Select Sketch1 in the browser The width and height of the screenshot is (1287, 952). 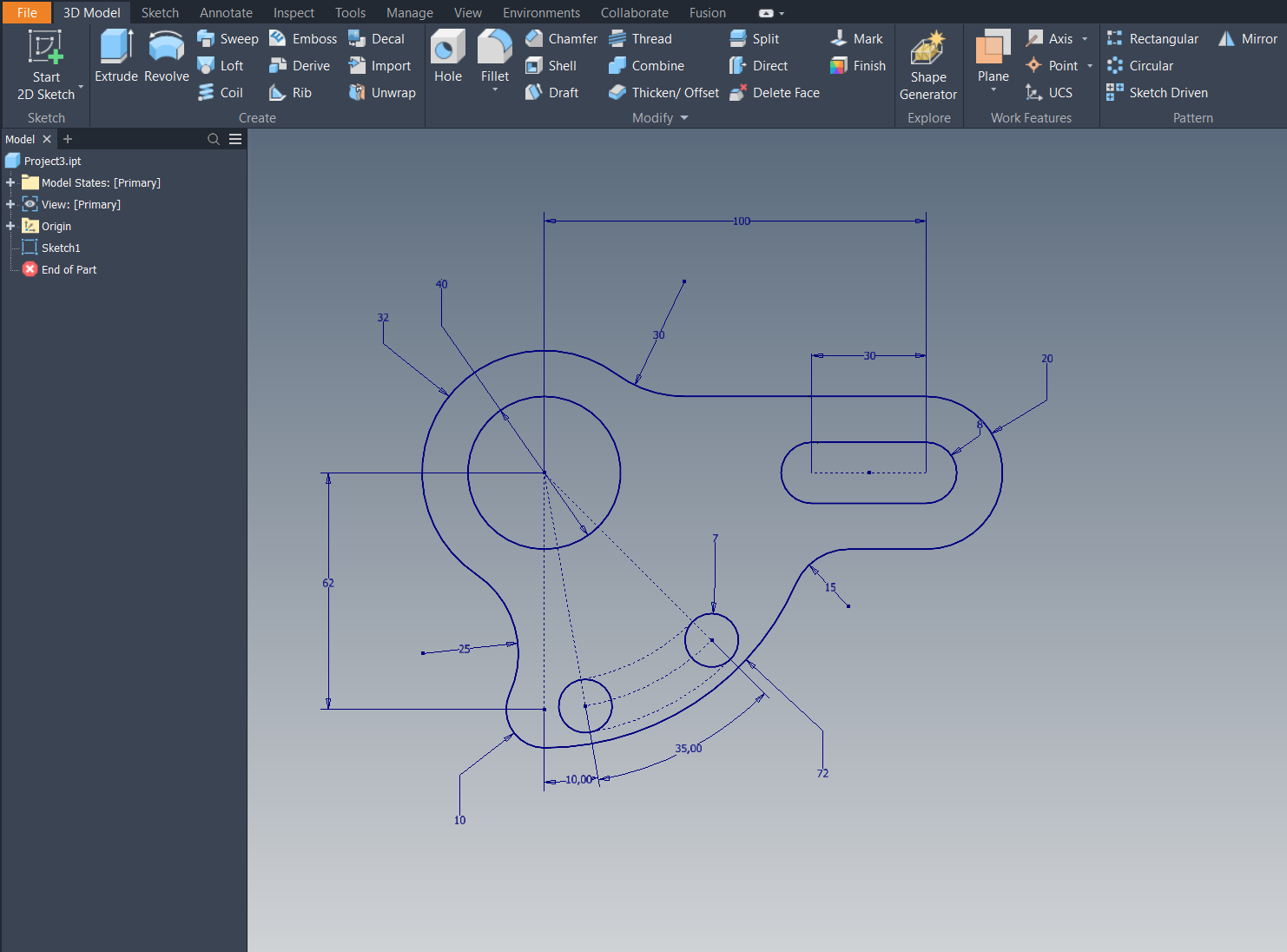[61, 248]
